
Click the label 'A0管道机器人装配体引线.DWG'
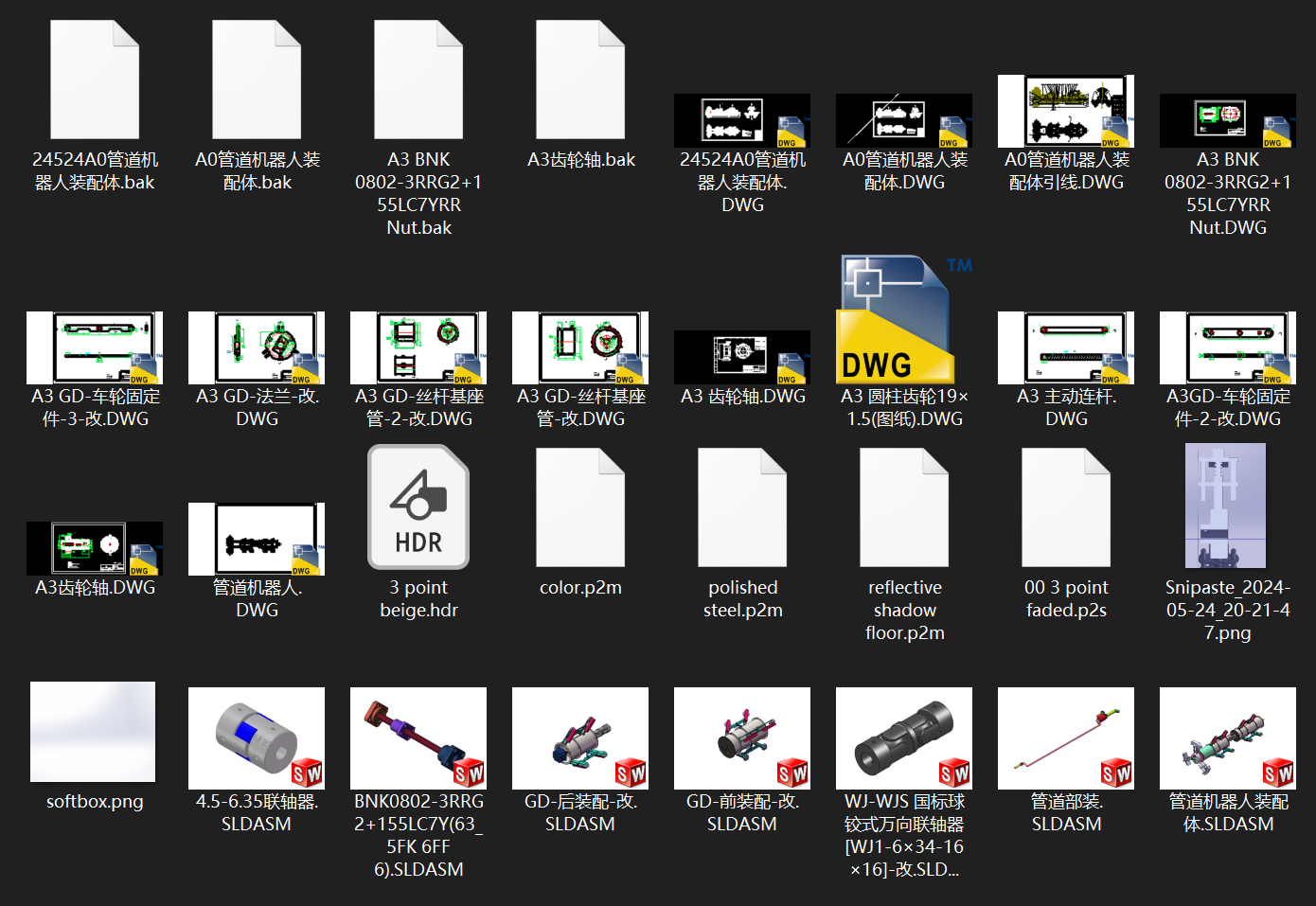tap(1066, 170)
